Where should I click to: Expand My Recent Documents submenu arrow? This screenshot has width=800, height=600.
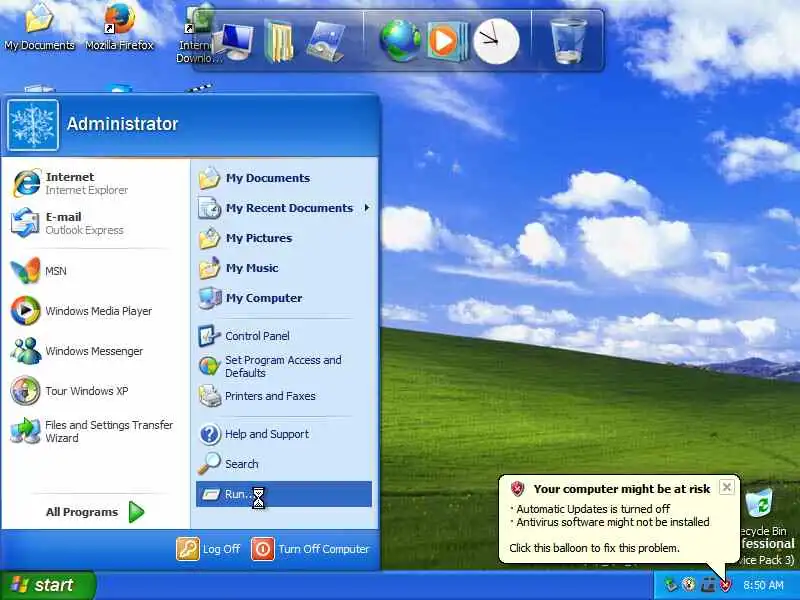[x=366, y=208]
